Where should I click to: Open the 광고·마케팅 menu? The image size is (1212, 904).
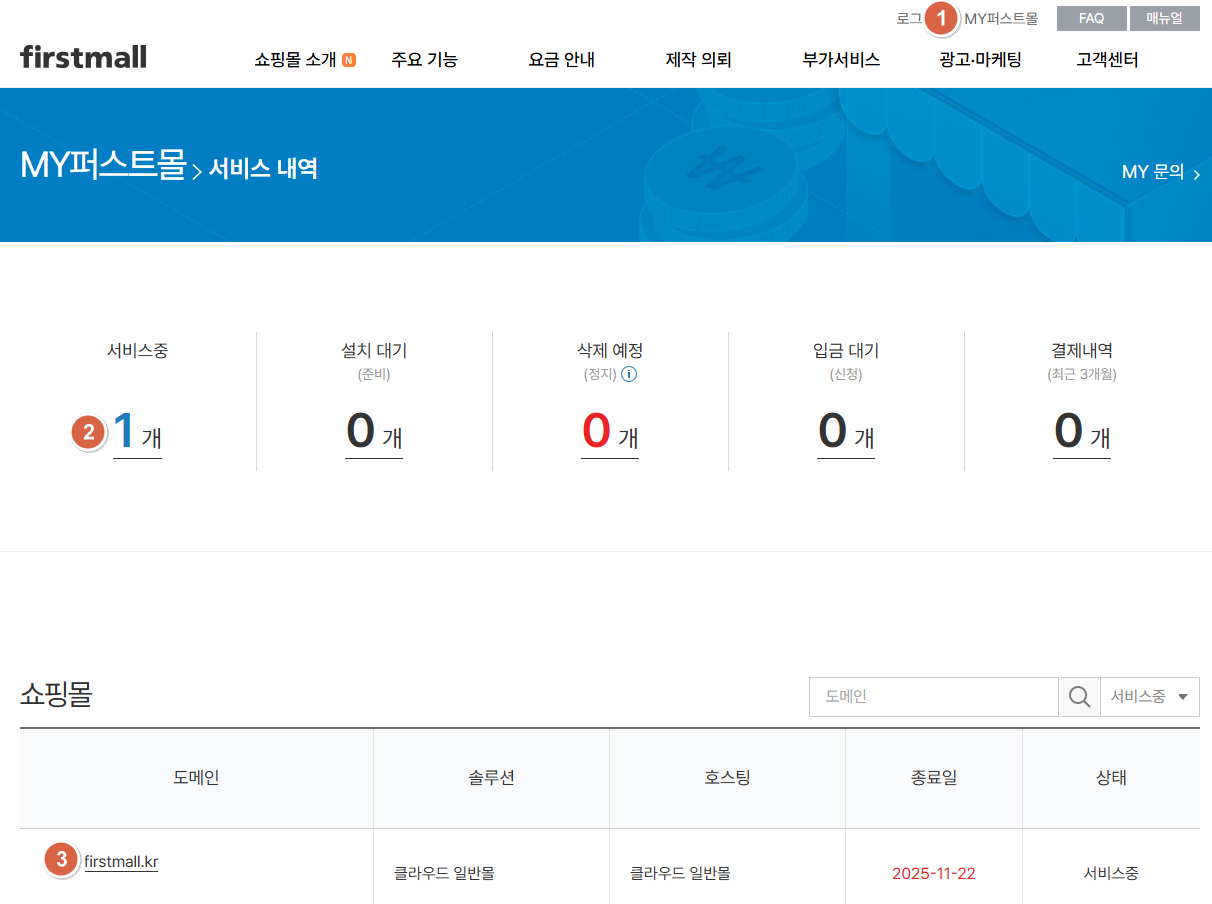980,60
